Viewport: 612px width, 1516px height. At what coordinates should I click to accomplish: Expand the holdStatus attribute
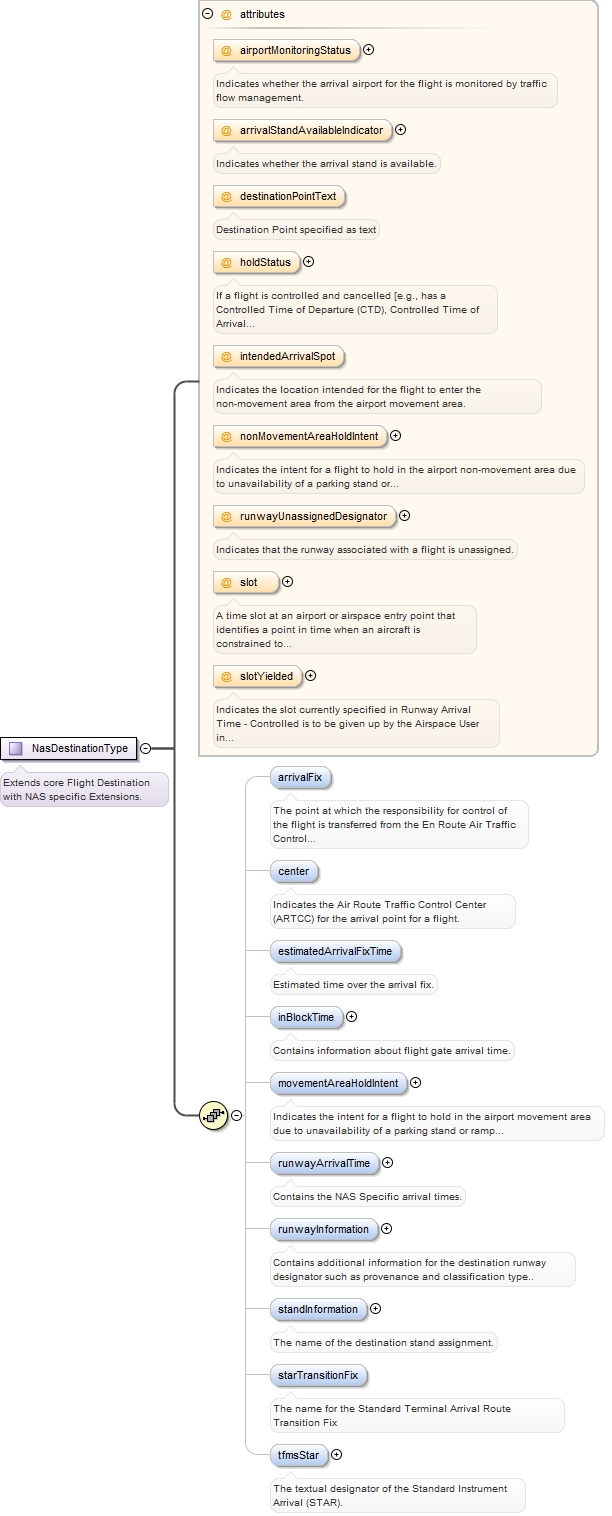point(308,262)
